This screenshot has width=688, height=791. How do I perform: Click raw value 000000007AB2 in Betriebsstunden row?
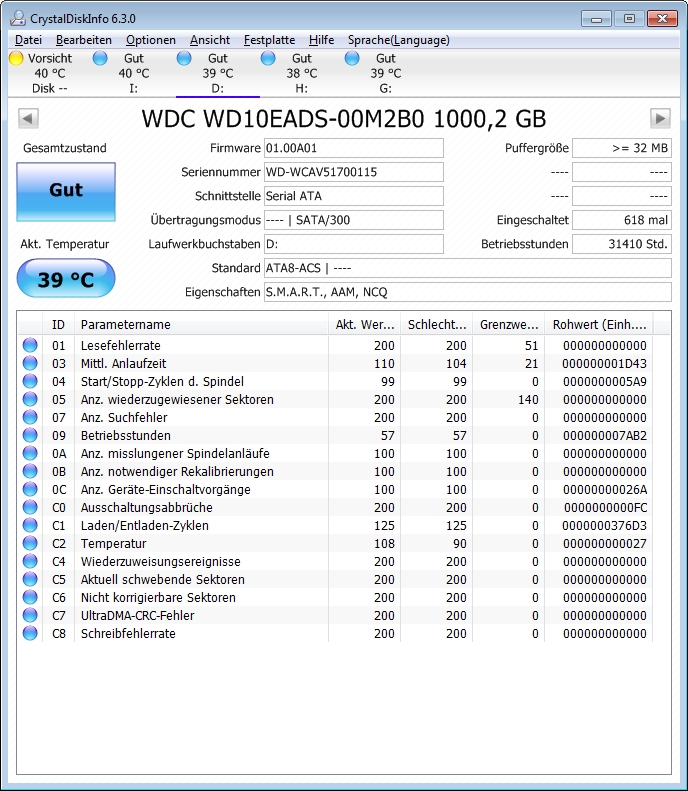click(605, 435)
